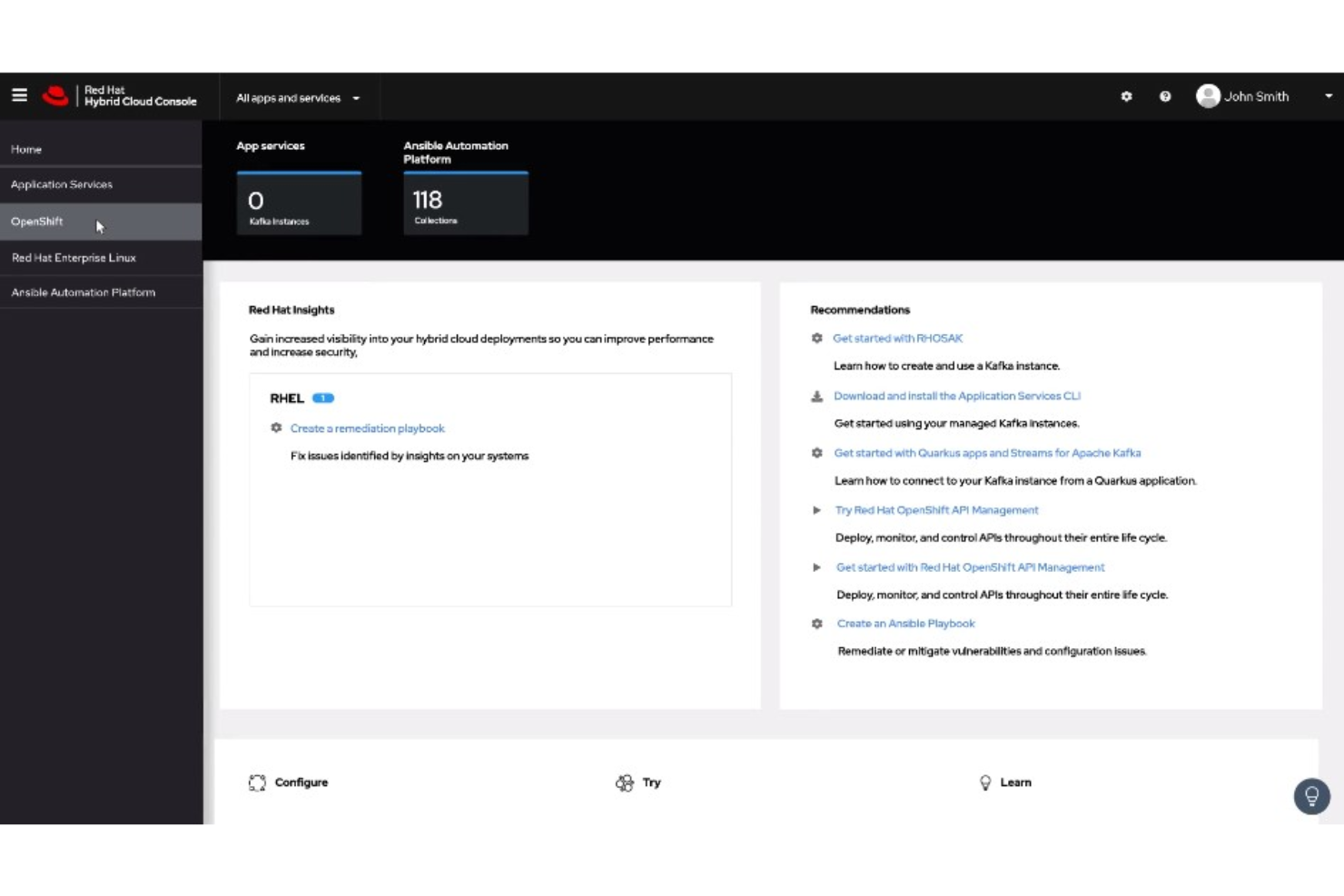Expand the John Smith account dropdown
1344x896 pixels.
click(x=1327, y=96)
